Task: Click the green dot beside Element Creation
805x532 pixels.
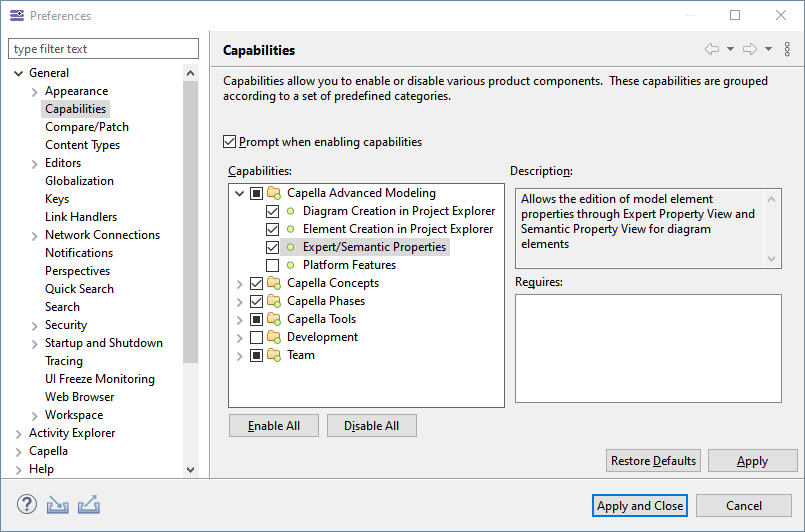Action: [291, 230]
